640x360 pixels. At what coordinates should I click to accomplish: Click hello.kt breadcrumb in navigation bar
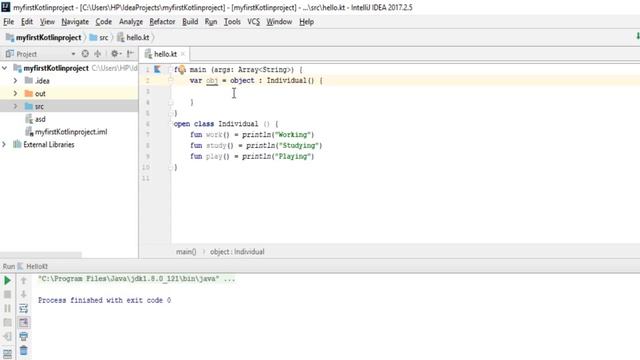(133, 38)
